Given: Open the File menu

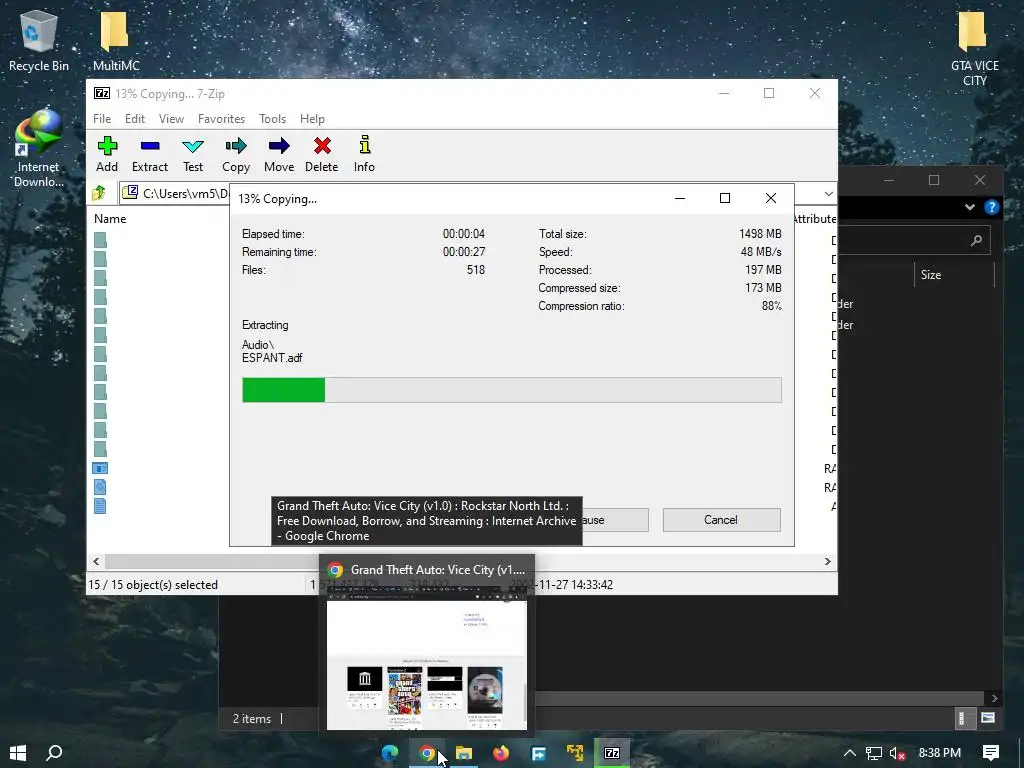Looking at the screenshot, I should pos(102,119).
